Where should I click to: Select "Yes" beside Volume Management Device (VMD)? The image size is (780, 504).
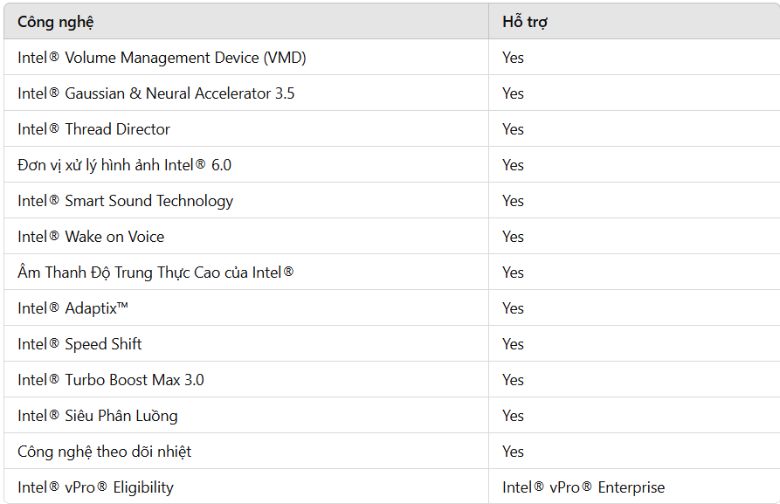click(x=513, y=58)
